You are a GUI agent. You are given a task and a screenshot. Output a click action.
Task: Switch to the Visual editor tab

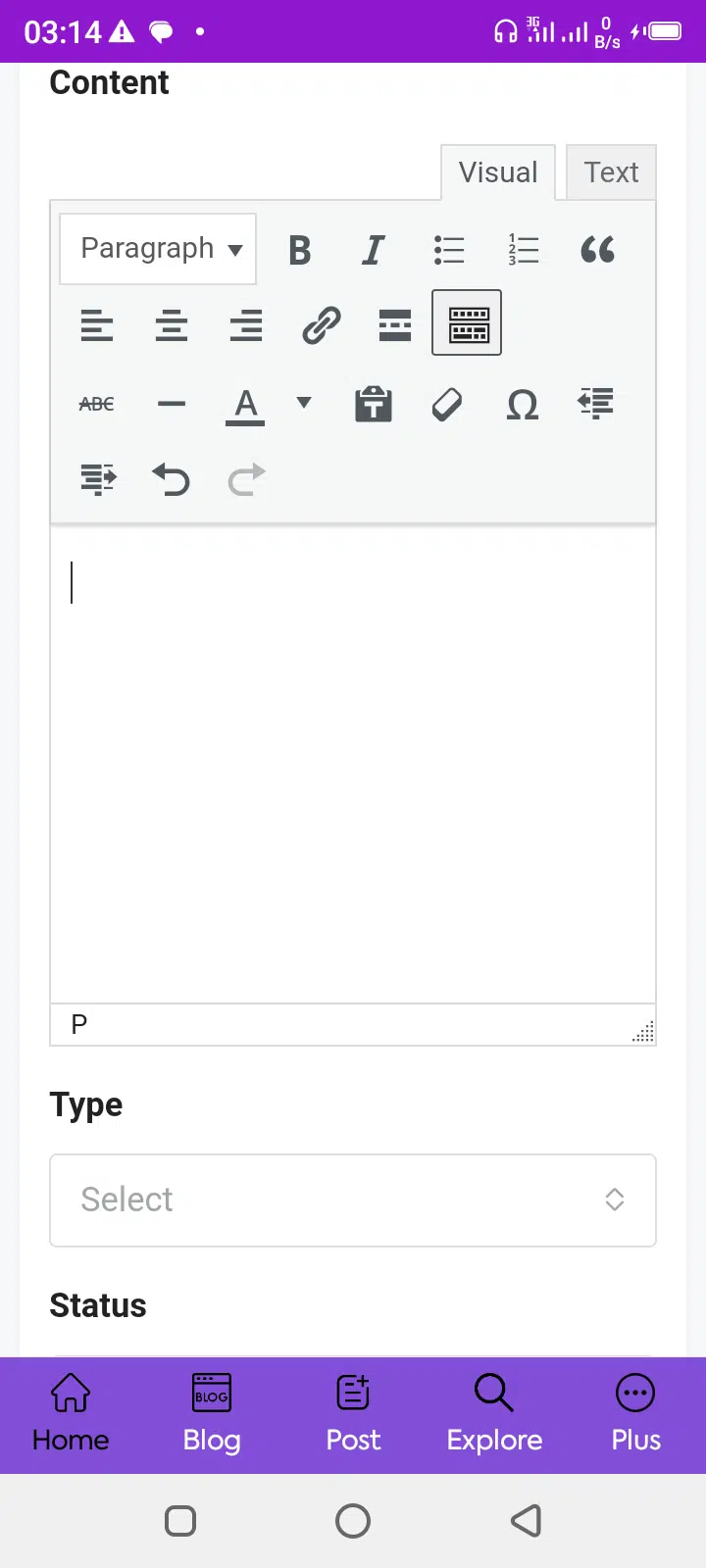(498, 172)
